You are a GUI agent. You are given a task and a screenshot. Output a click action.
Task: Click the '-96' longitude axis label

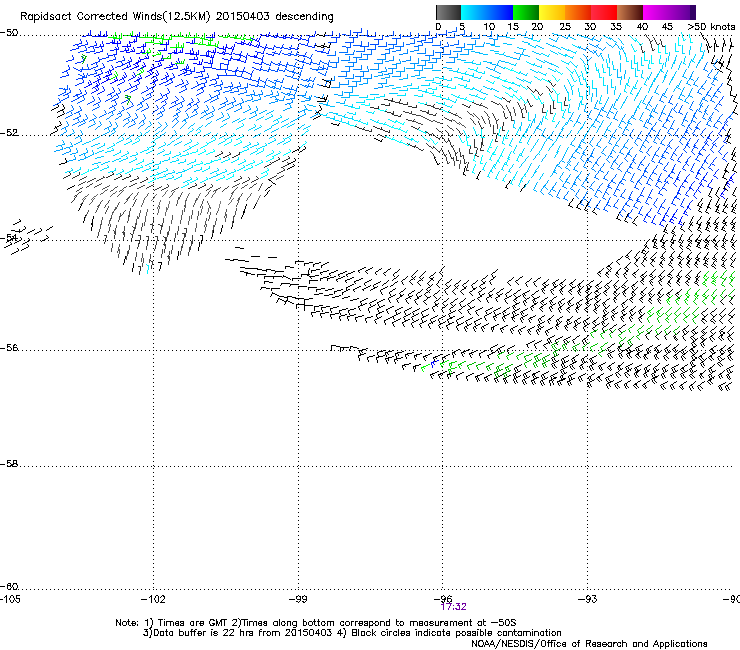(443, 599)
